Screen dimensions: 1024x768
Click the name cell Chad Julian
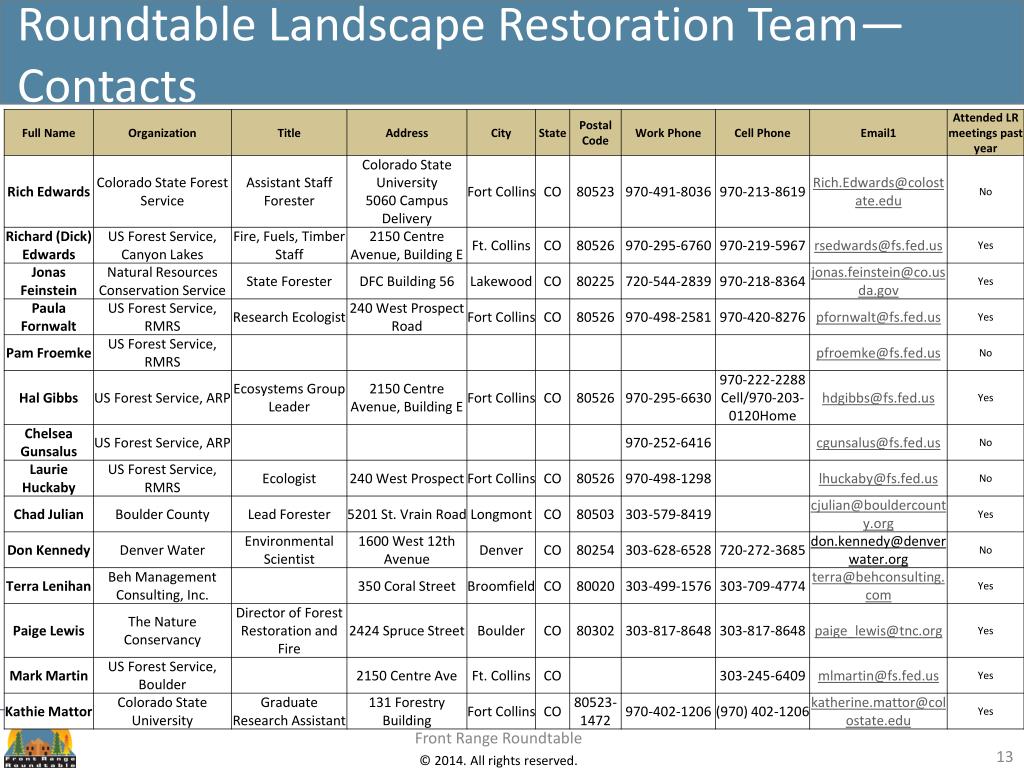[x=48, y=514]
